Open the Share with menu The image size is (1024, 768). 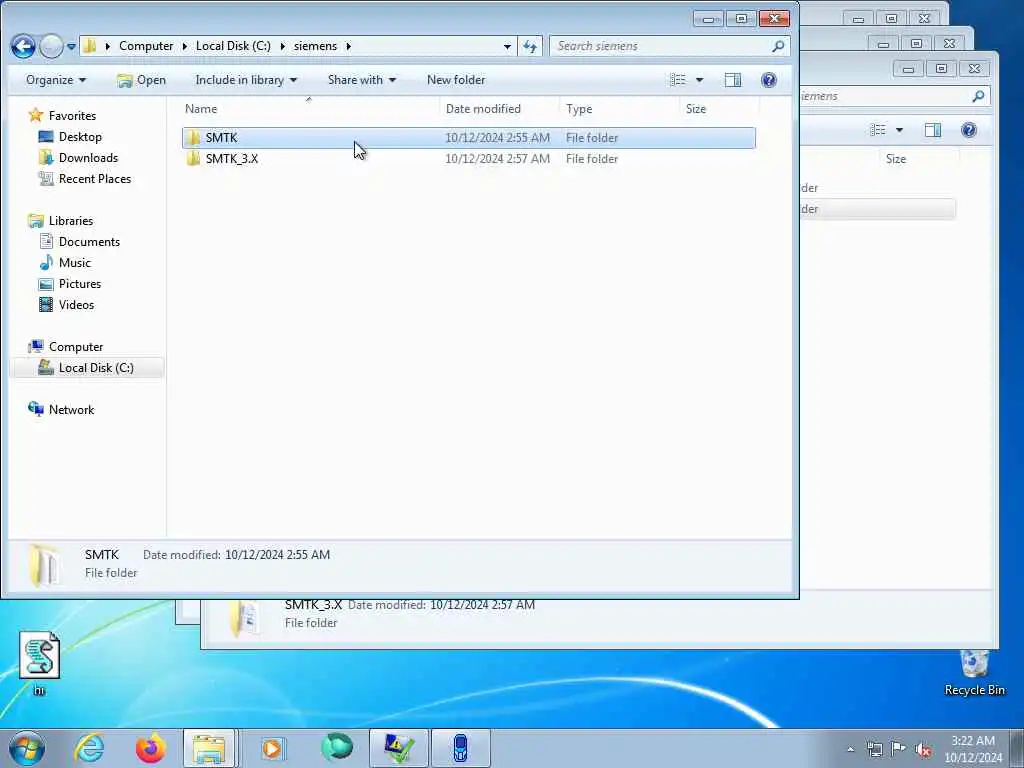click(361, 80)
